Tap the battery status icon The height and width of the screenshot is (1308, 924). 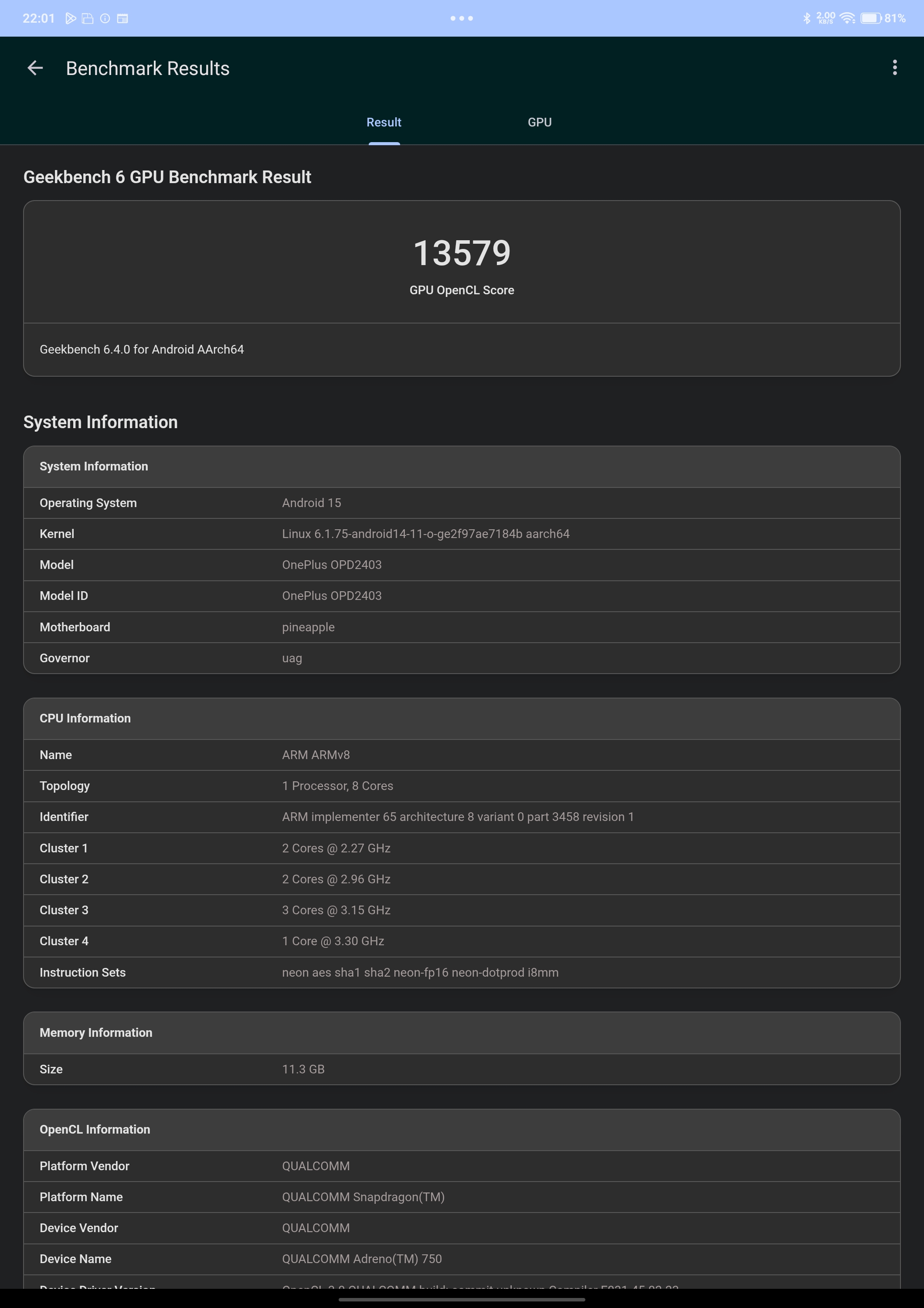(x=871, y=18)
